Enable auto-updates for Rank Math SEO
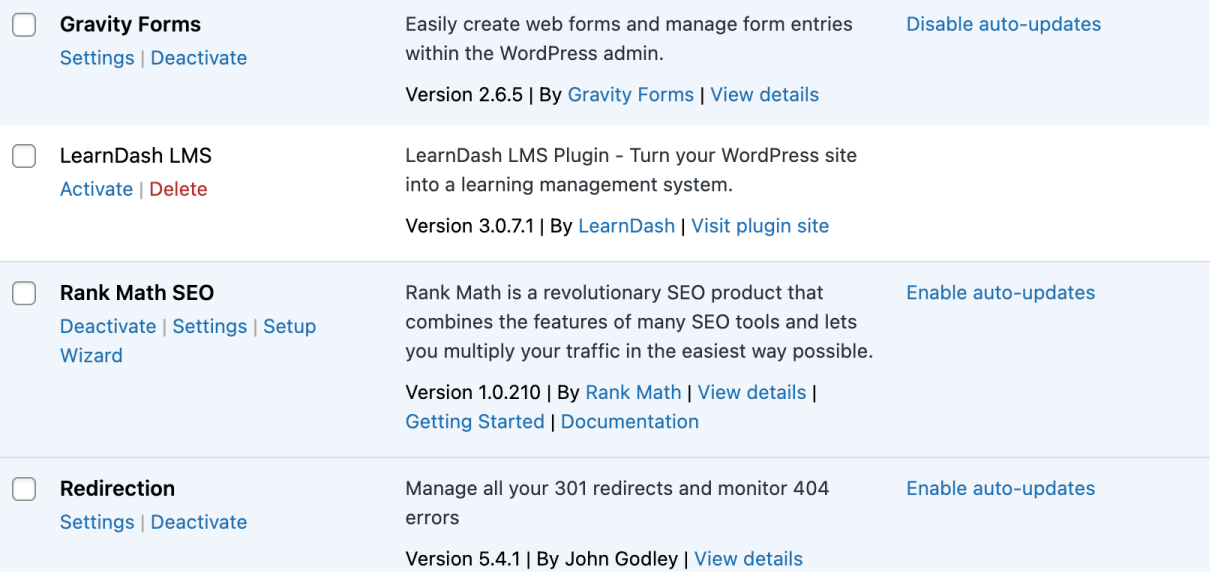This screenshot has width=1210, height=572. pos(1000,293)
